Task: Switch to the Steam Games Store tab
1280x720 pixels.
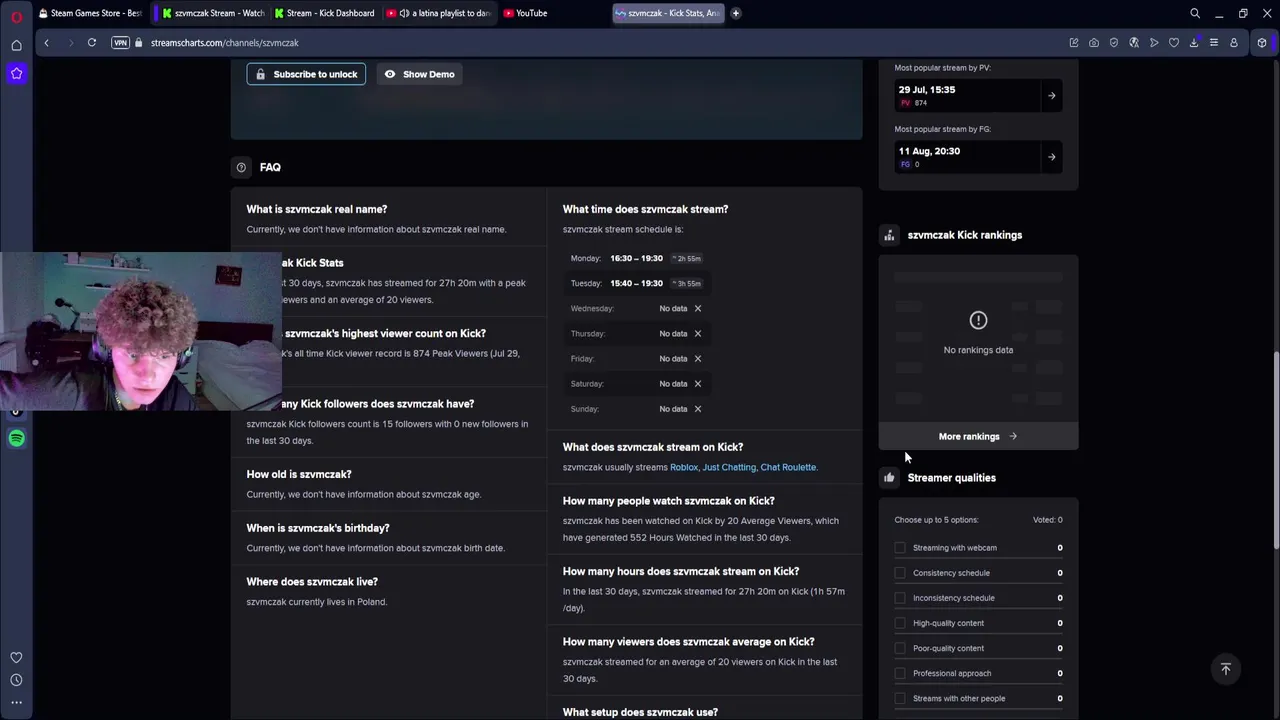Action: tap(90, 13)
